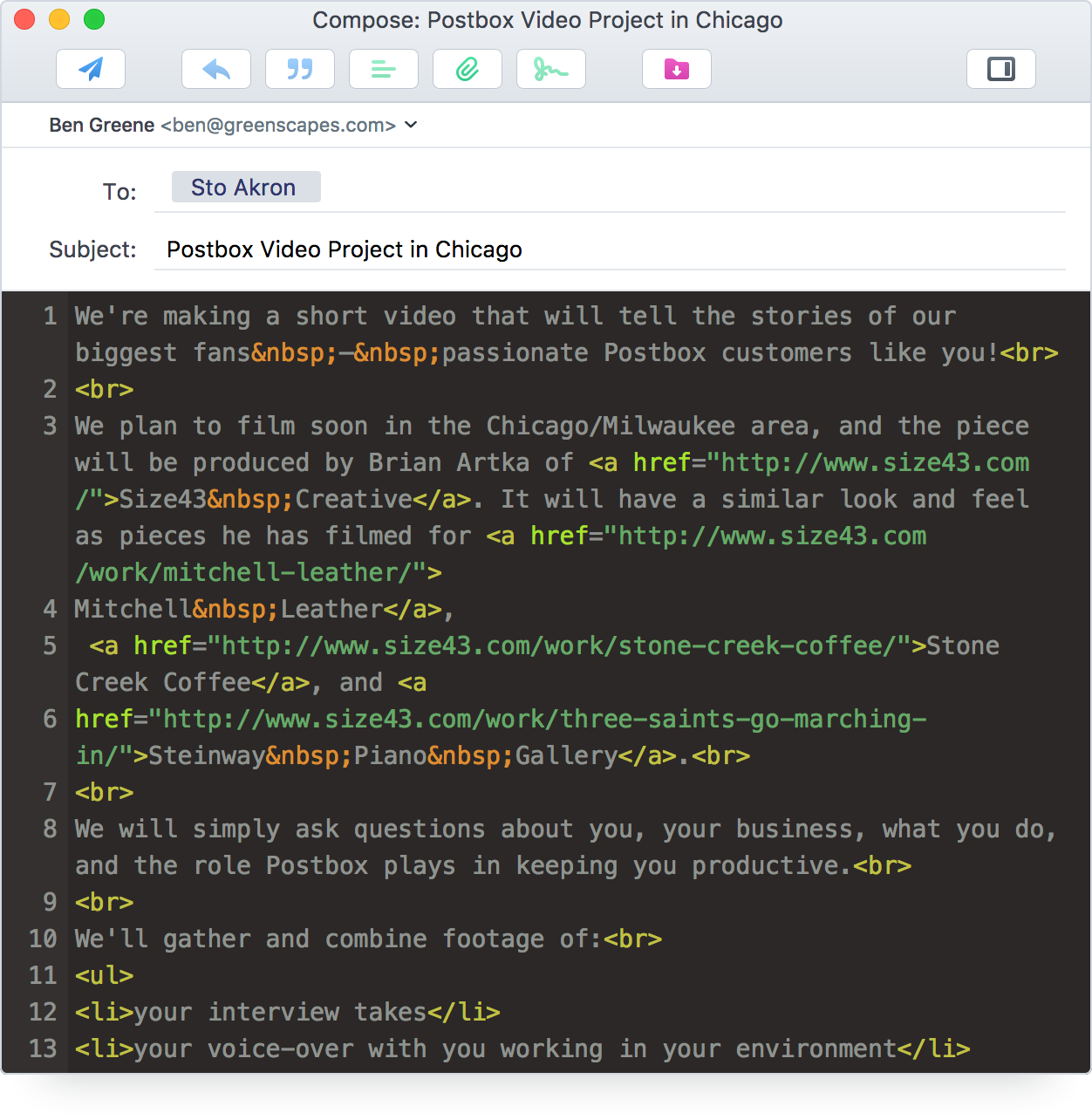The width and height of the screenshot is (1092, 1120).
Task: Send the message with the paper-plane icon
Action: (x=90, y=69)
